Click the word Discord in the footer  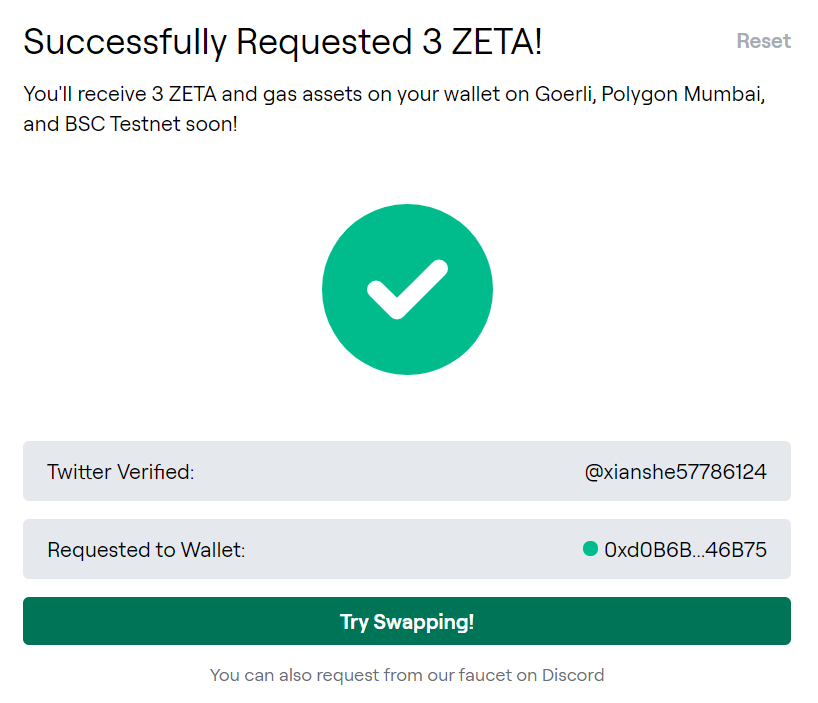(x=573, y=675)
